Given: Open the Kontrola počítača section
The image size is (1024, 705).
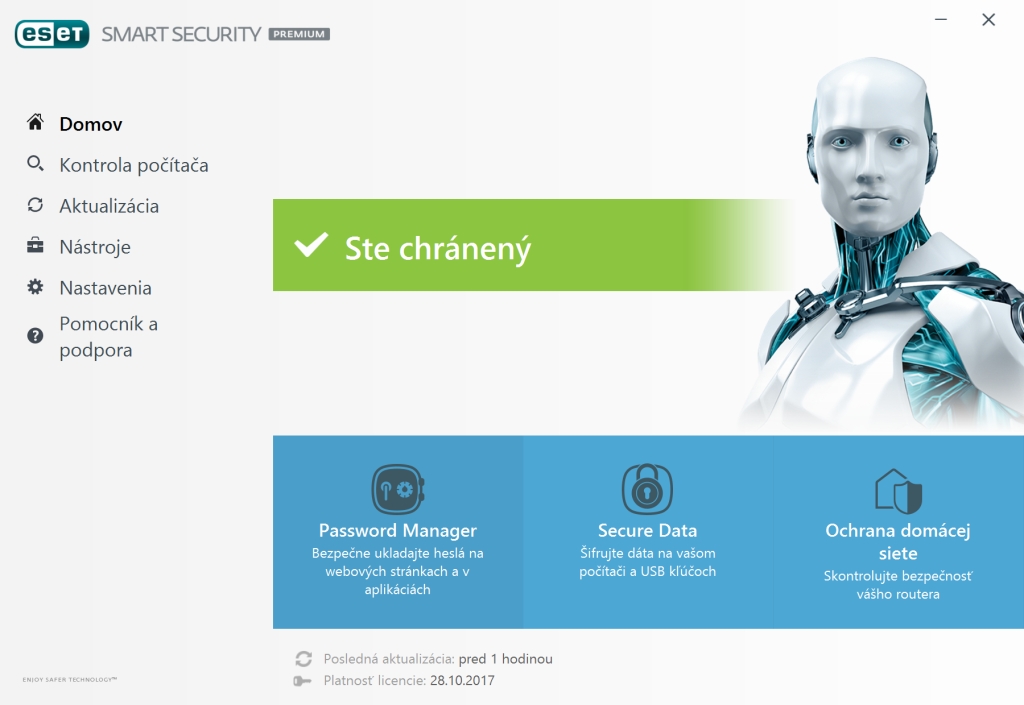Looking at the screenshot, I should [134, 165].
